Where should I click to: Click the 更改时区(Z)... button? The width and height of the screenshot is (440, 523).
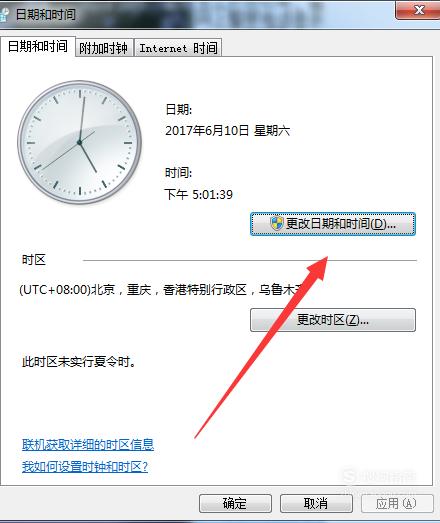tap(333, 320)
